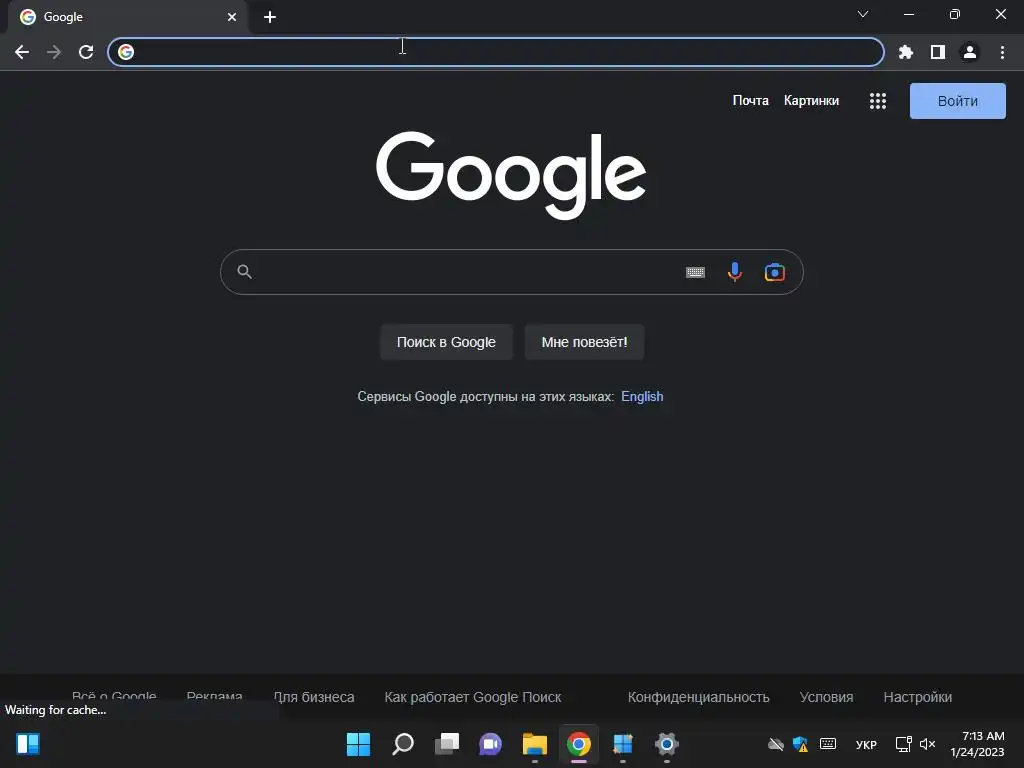Click the Google logo
This screenshot has width=1024, height=768.
coord(511,175)
